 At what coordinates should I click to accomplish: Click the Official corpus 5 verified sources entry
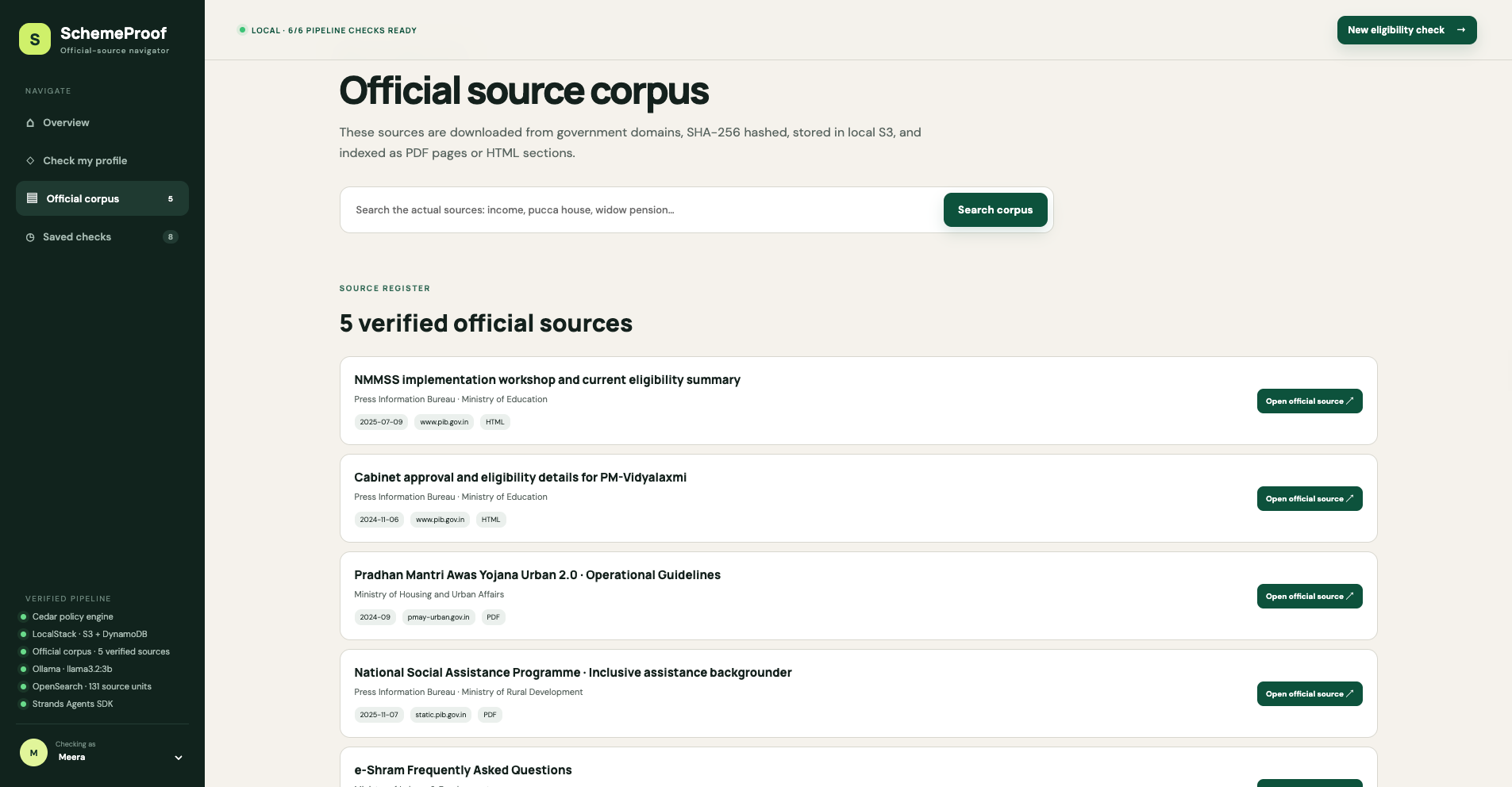[101, 651]
